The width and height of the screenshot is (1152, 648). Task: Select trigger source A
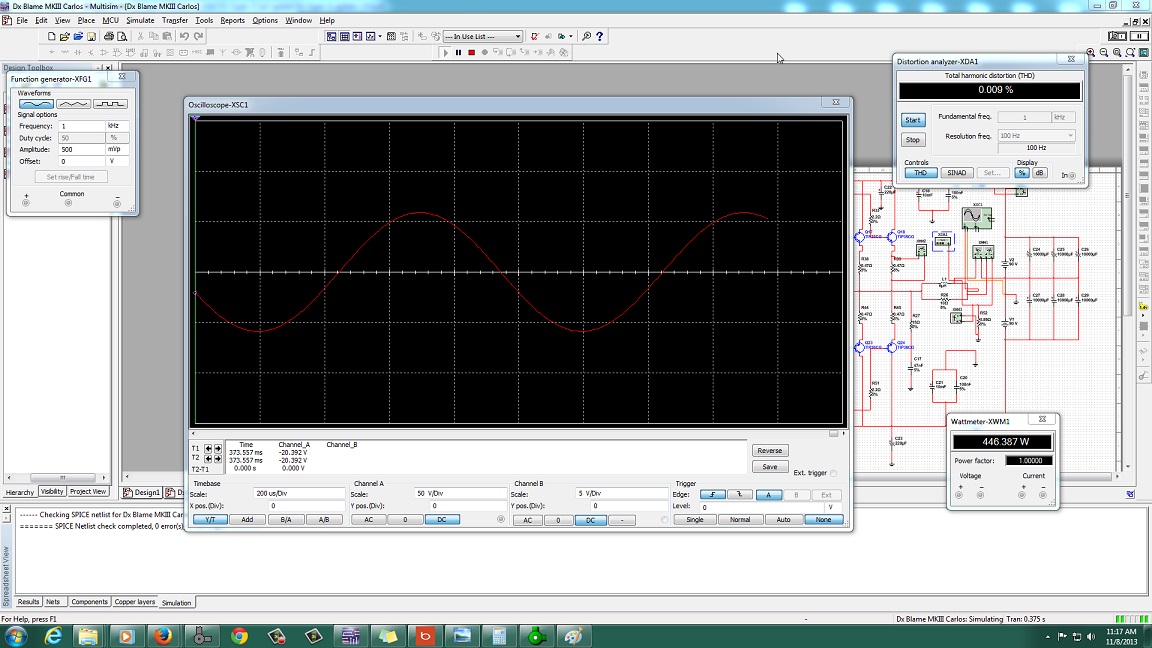click(768, 495)
